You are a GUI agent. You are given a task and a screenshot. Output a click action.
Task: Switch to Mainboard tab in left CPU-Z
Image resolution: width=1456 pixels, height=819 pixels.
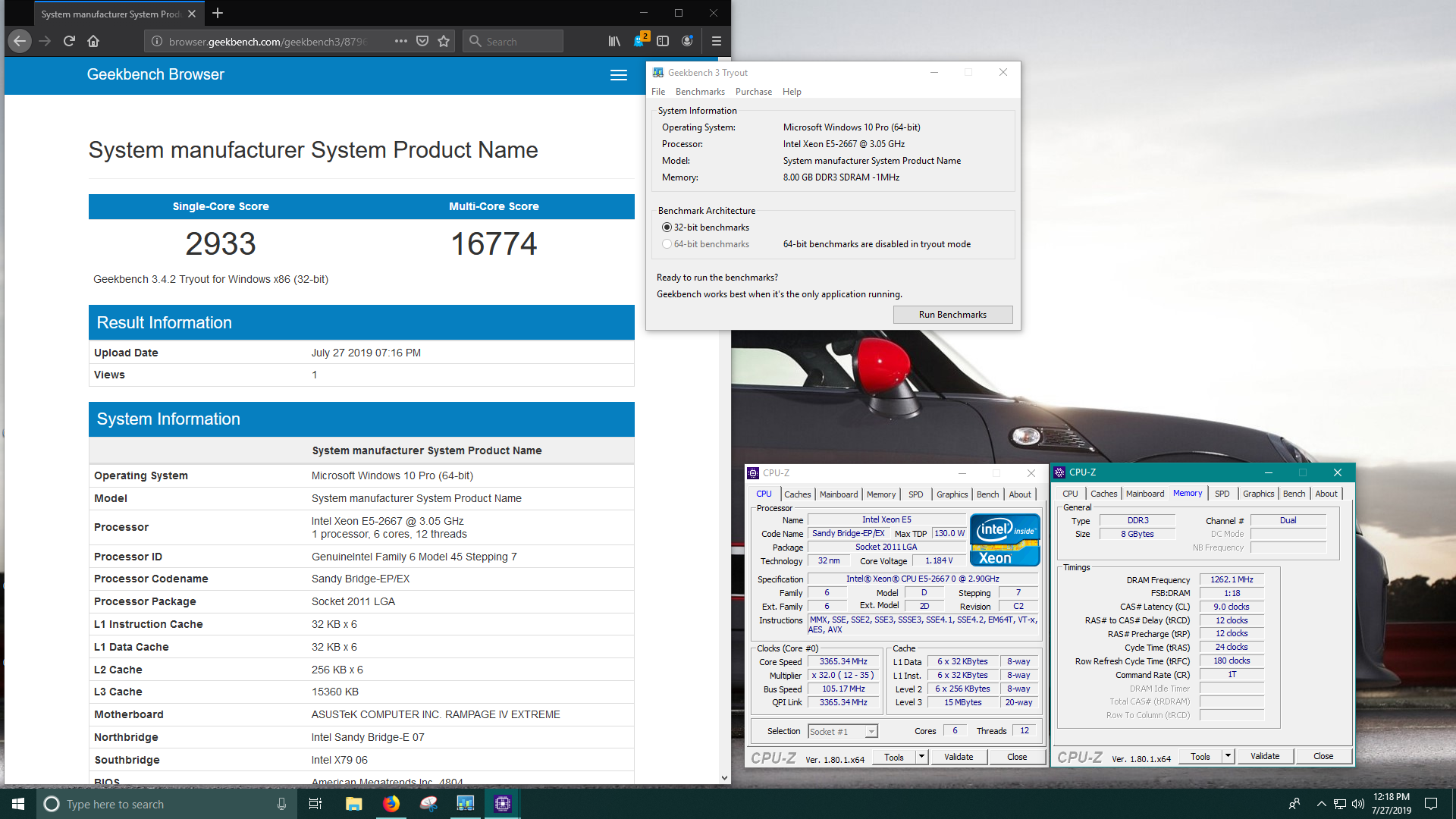click(x=839, y=494)
